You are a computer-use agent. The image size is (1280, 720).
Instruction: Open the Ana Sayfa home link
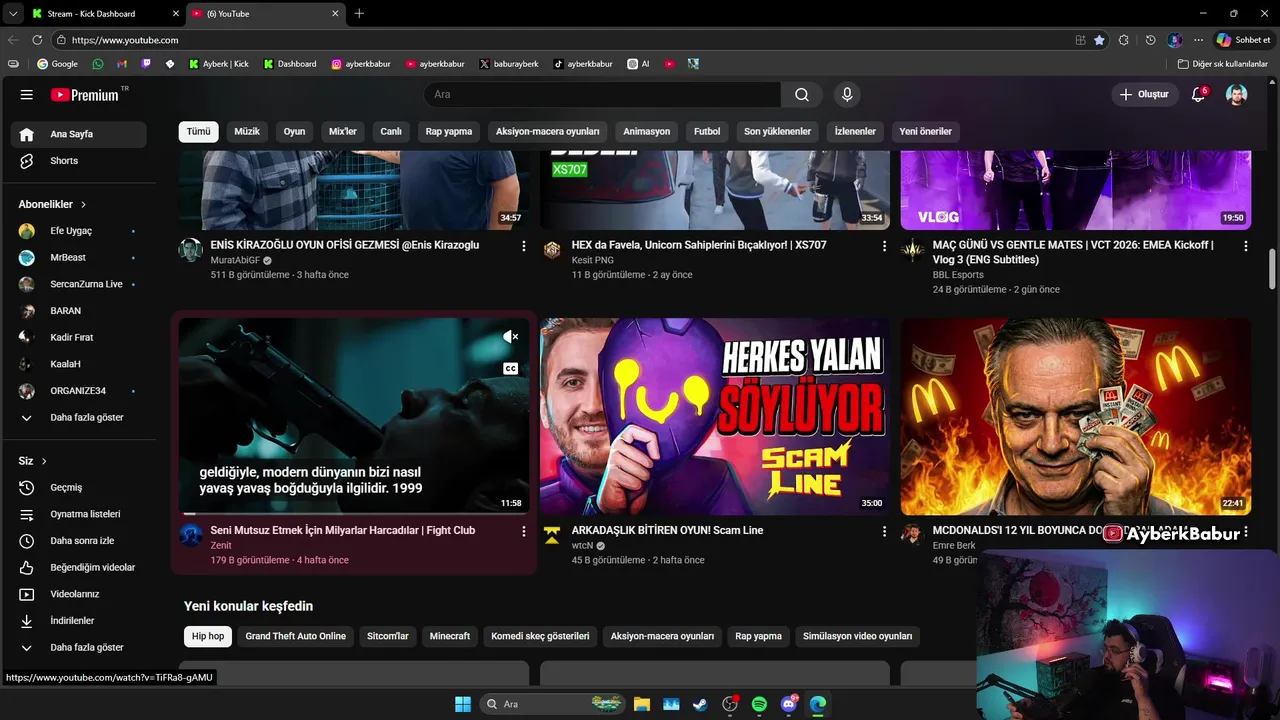77,135
